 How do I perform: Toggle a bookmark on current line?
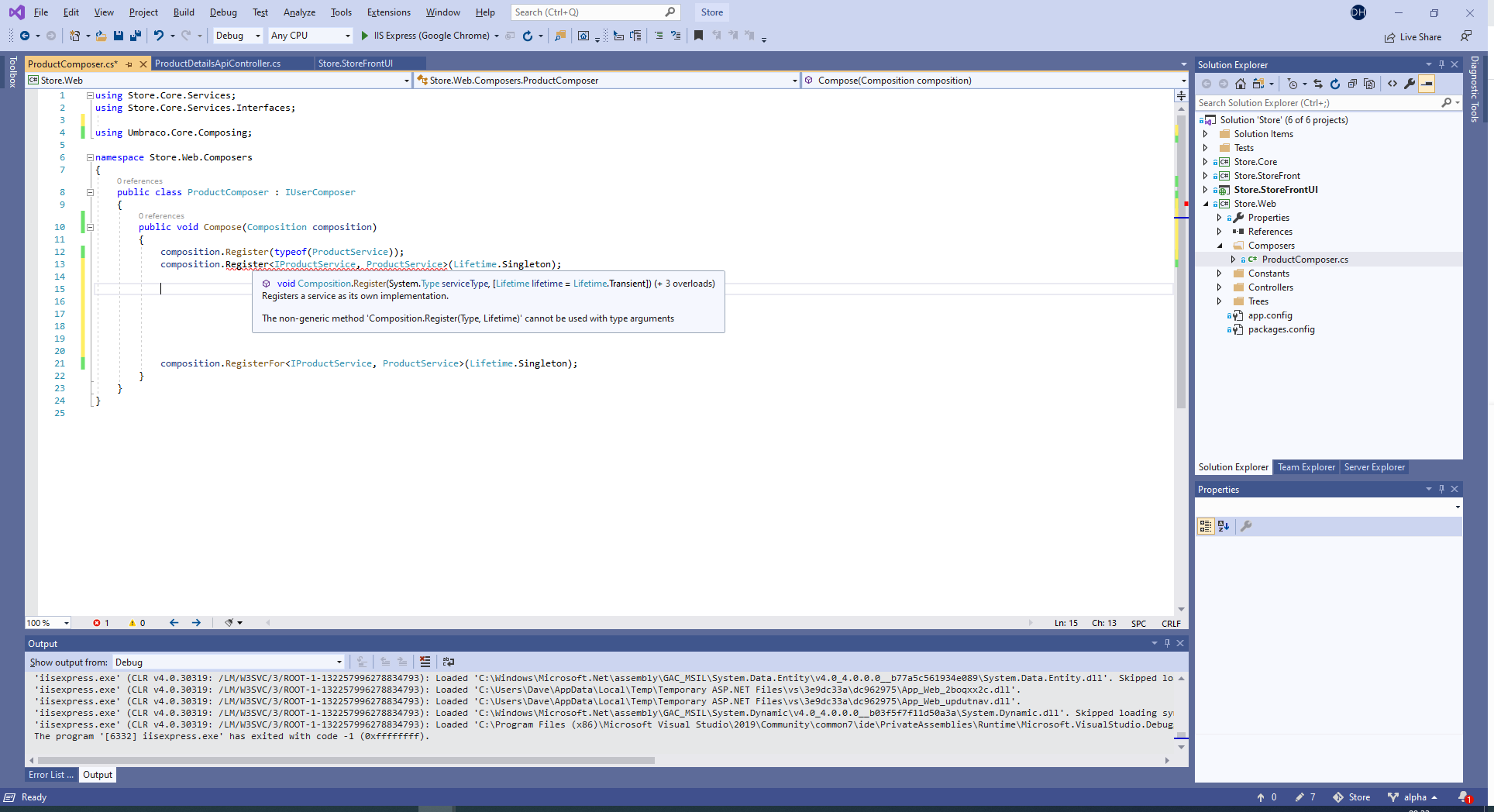point(698,36)
